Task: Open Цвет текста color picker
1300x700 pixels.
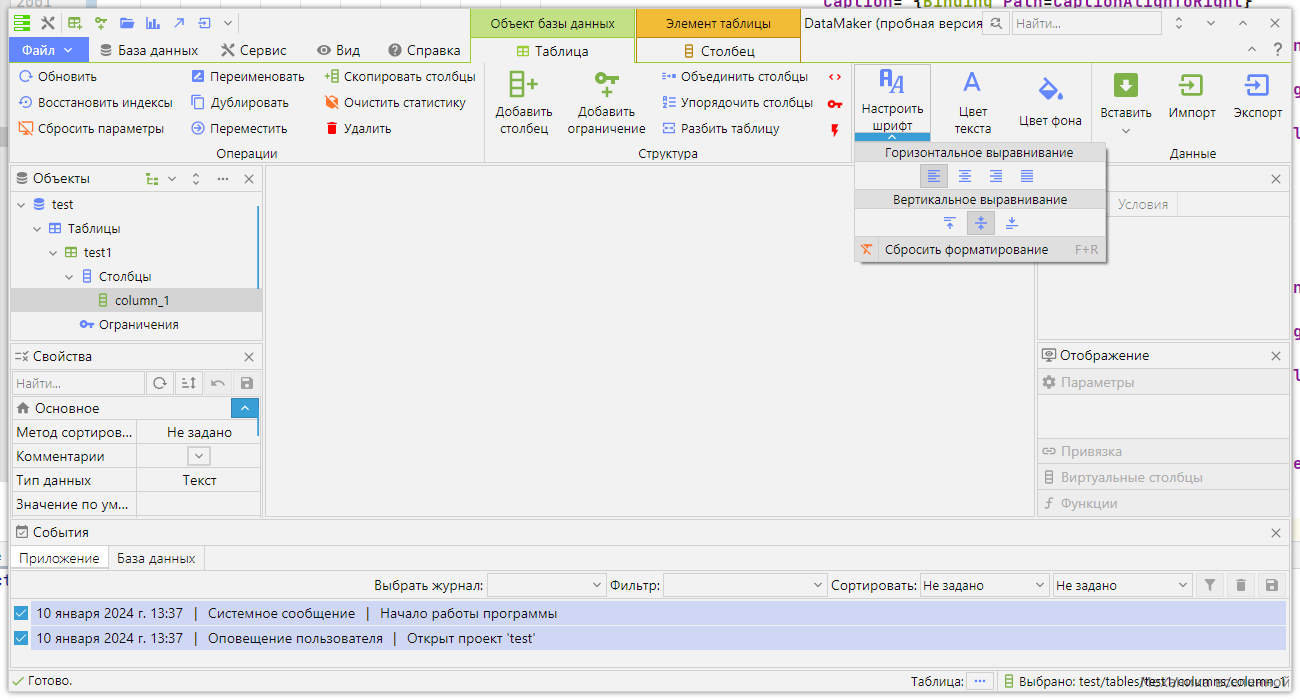Action: [x=972, y=102]
